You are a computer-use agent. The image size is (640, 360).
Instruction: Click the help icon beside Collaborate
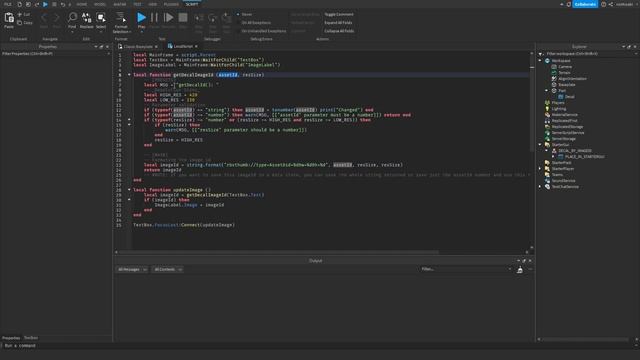(x=603, y=4)
